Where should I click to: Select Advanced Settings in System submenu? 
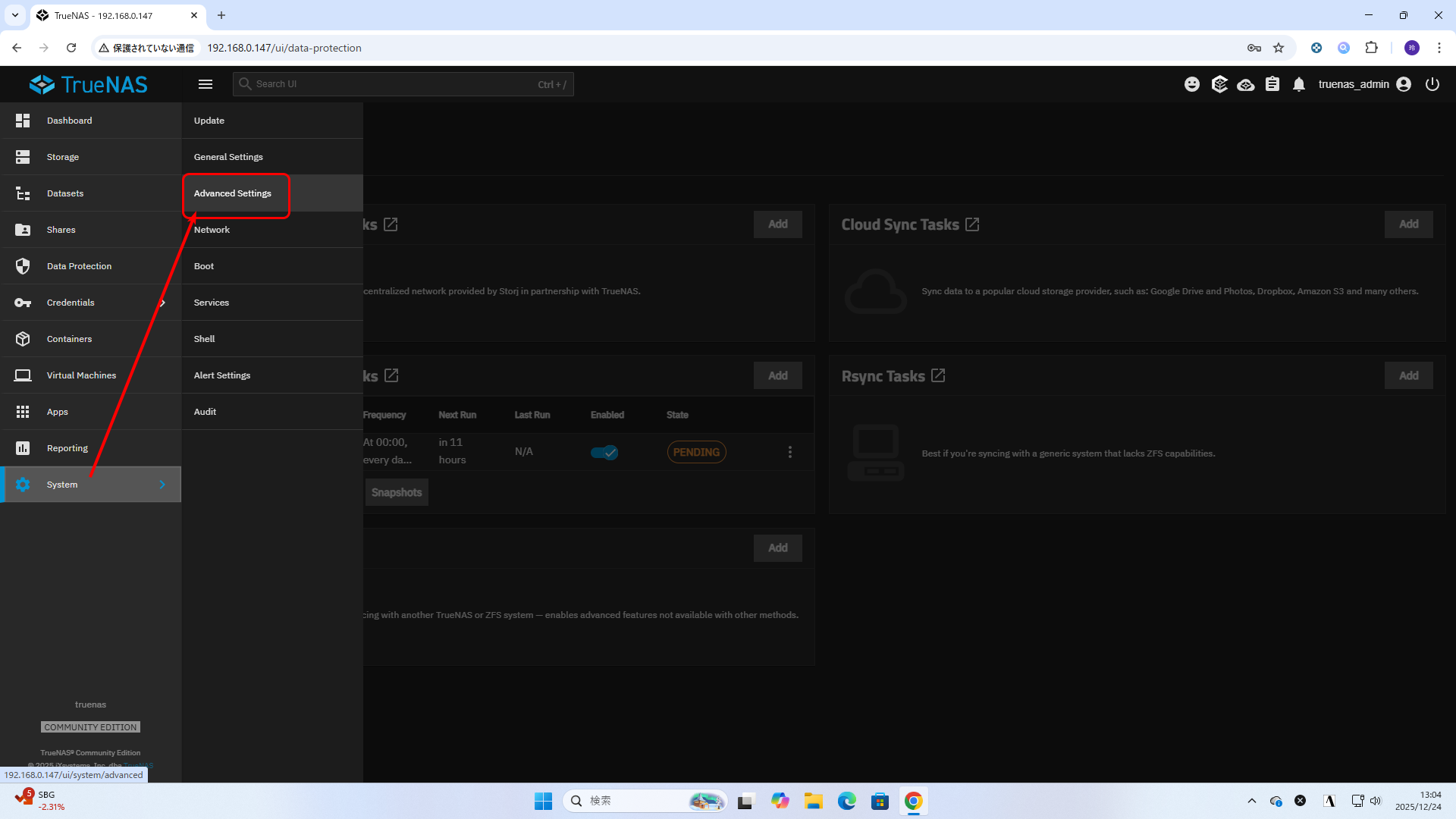click(x=232, y=193)
